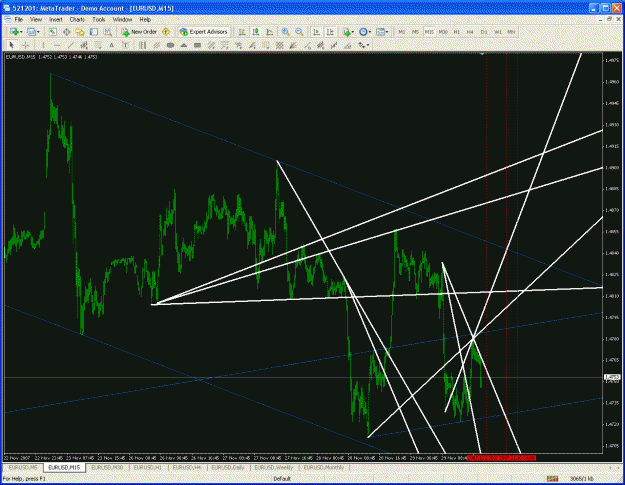Show the Market Watch window
The width and height of the screenshot is (625, 485).
tap(53, 32)
